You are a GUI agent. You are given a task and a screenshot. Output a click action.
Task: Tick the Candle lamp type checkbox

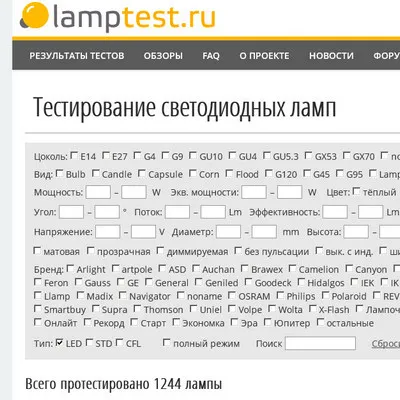(x=96, y=173)
